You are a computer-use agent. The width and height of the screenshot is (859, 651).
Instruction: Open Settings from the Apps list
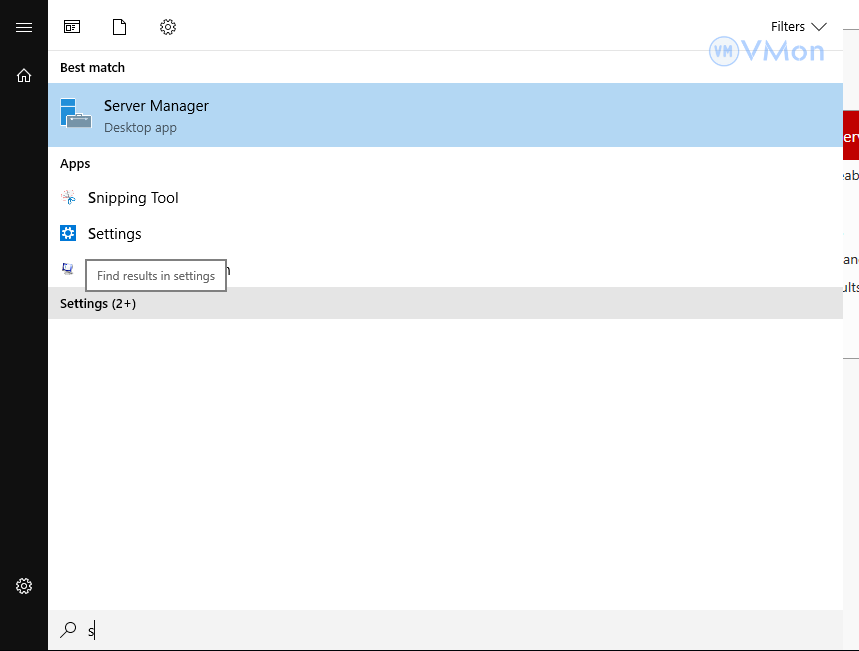[x=115, y=234]
